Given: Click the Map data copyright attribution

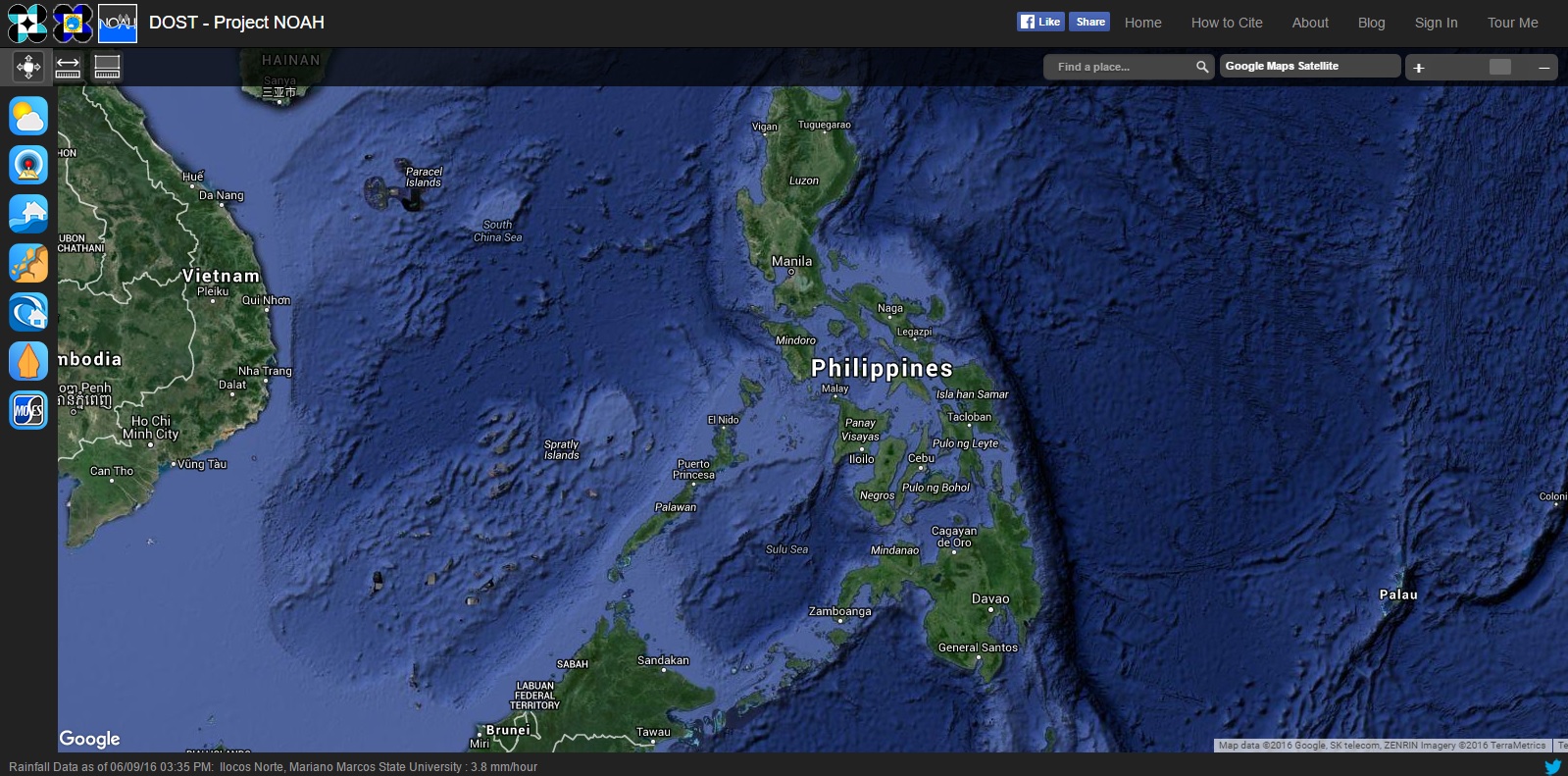Looking at the screenshot, I should pyautogui.click(x=1382, y=746).
